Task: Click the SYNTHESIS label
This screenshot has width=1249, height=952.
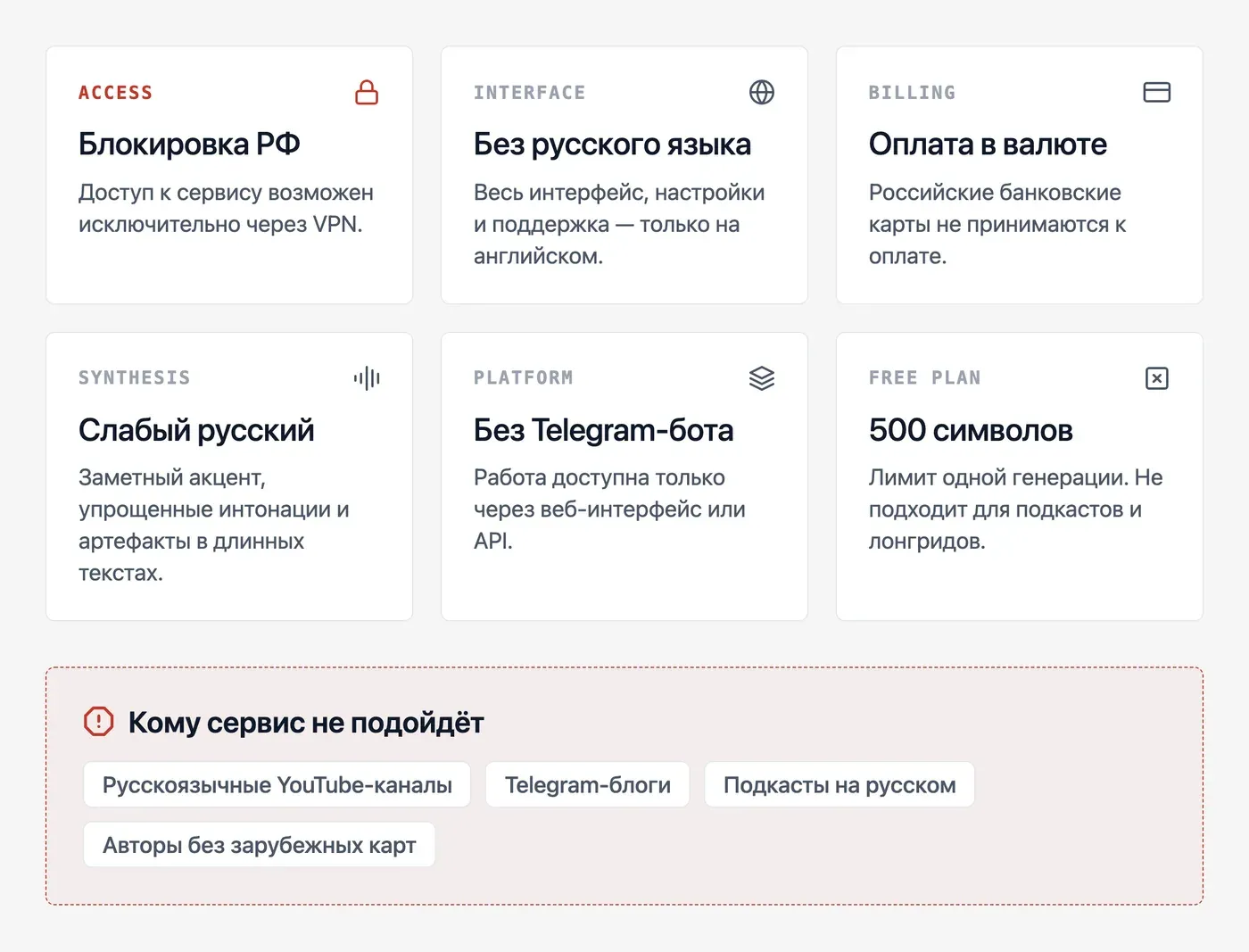Action: click(x=135, y=378)
